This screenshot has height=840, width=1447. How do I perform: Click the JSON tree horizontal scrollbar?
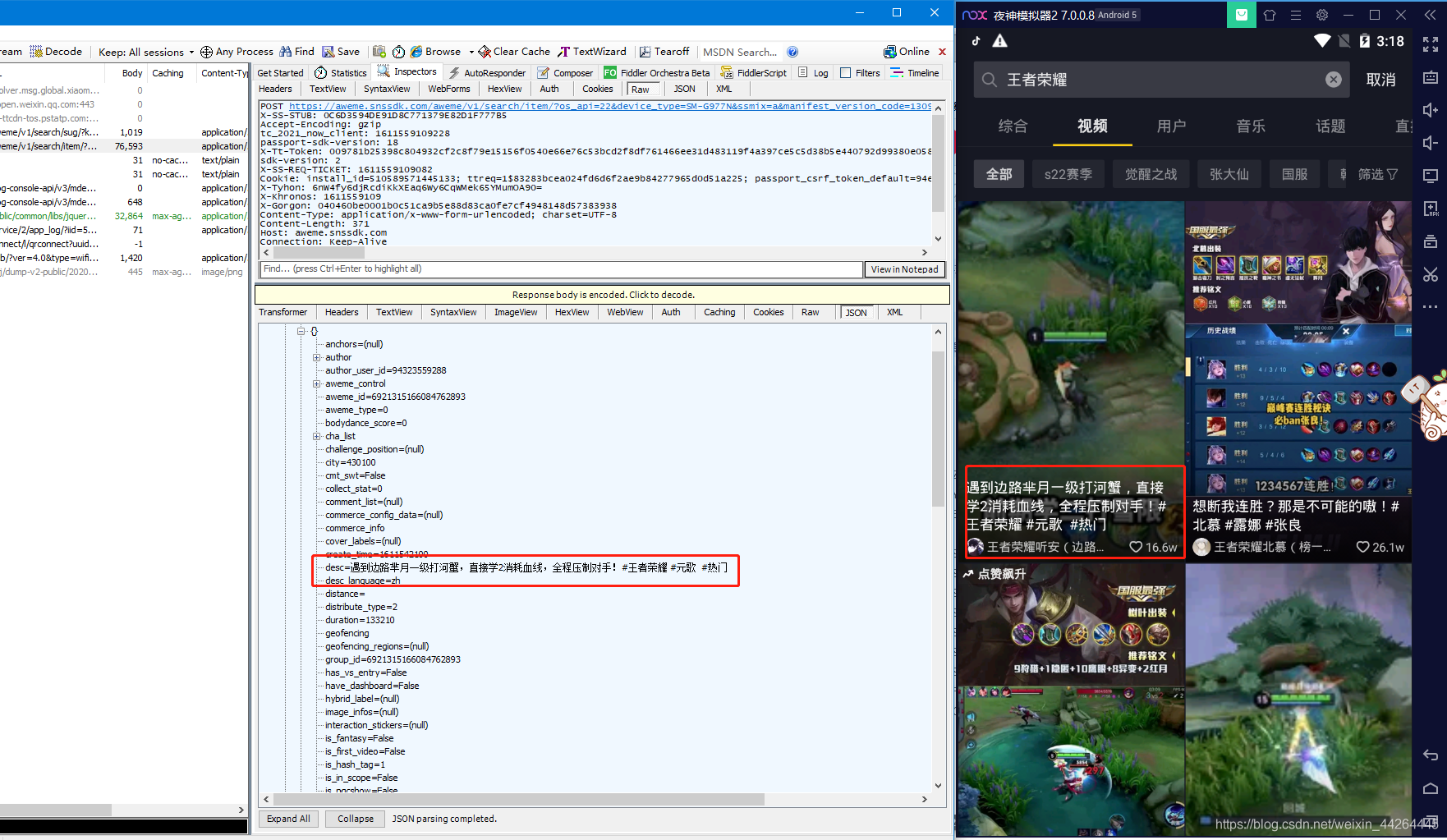pyautogui.click(x=519, y=799)
